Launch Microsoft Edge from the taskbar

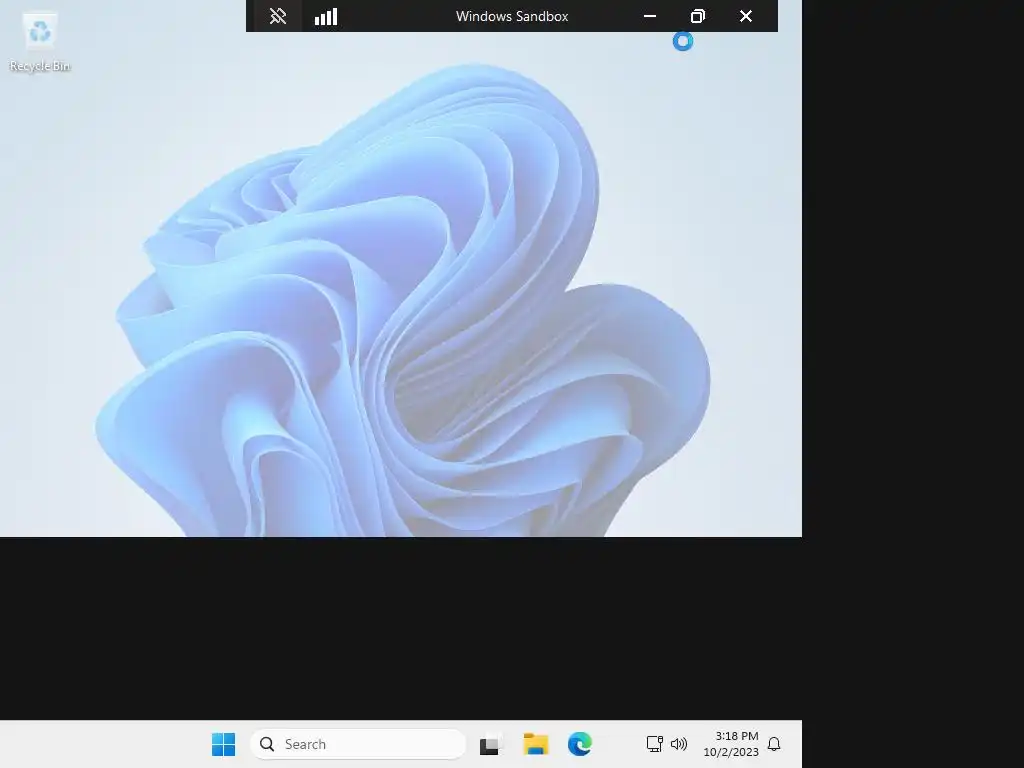click(580, 744)
